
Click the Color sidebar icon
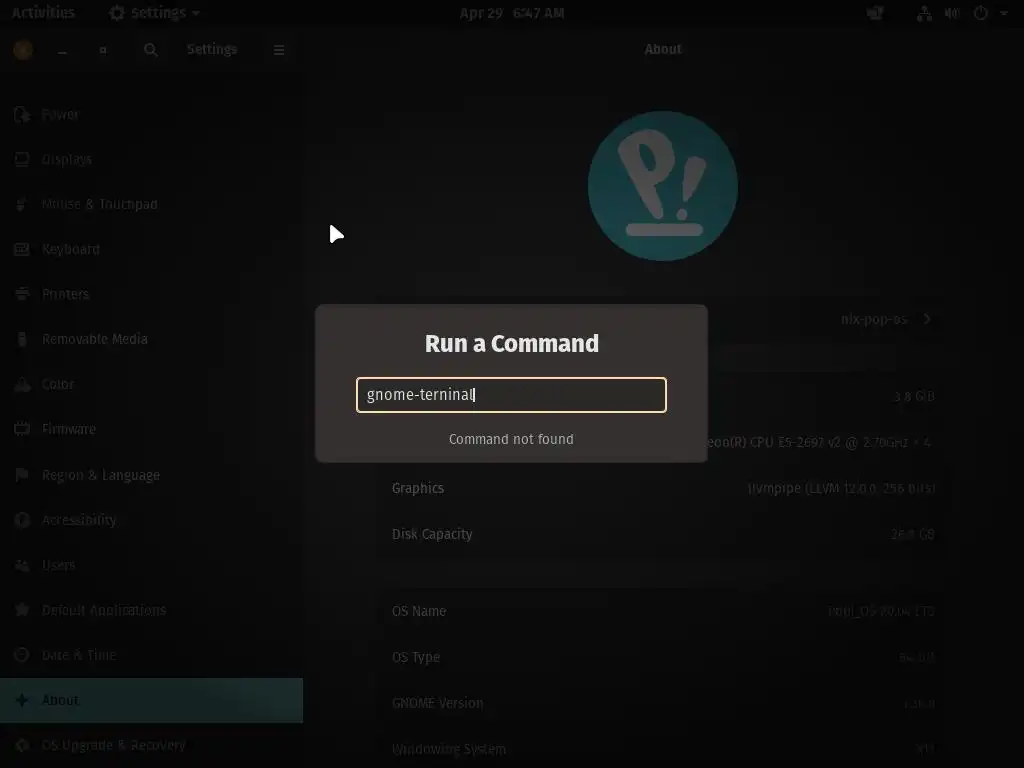tap(22, 384)
